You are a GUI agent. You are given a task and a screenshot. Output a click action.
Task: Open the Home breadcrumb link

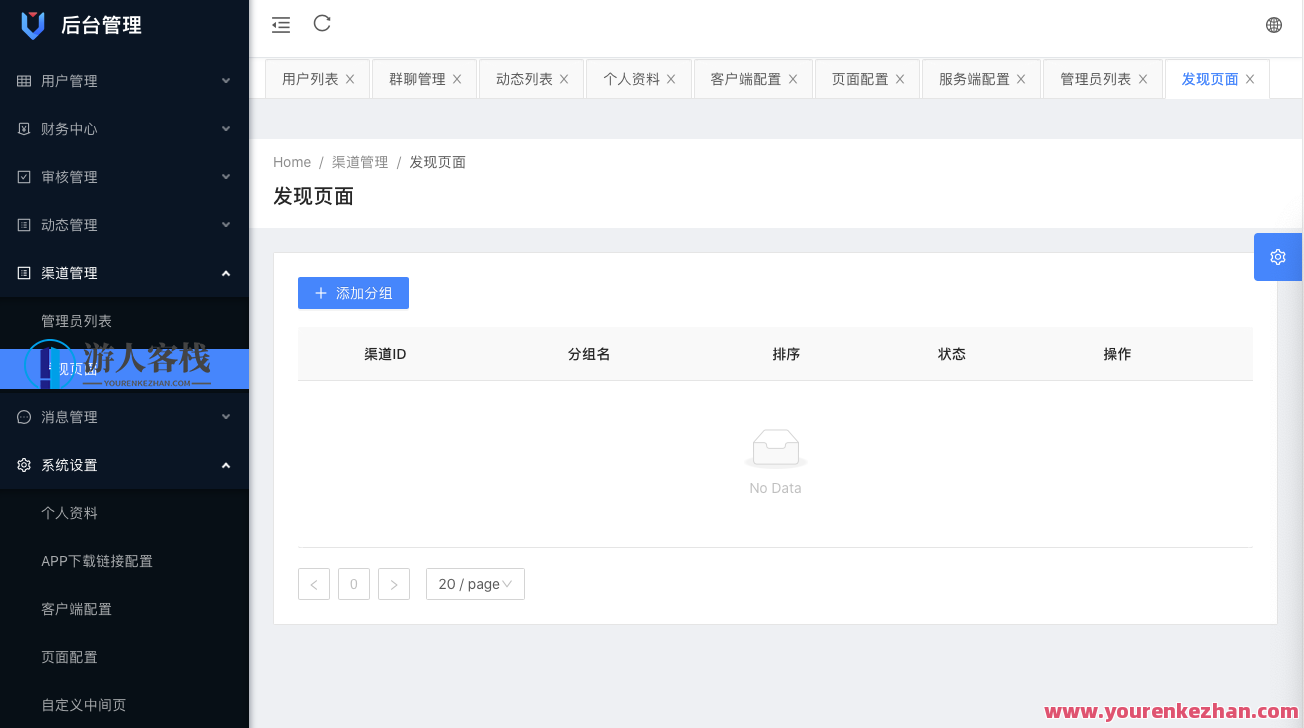point(291,161)
